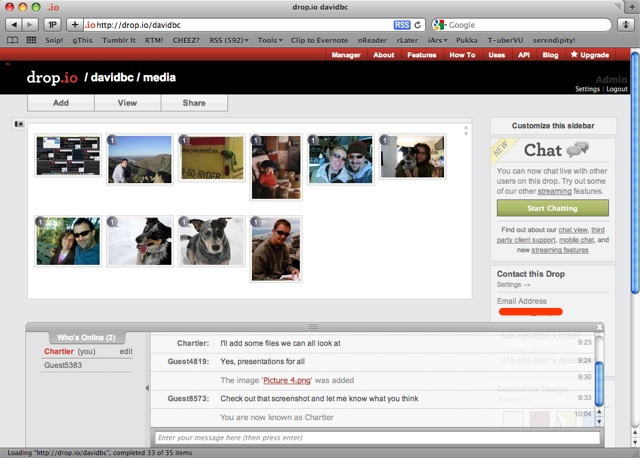Open the rLater bookmarklet
Image resolution: width=640 pixels, height=458 pixels.
[x=407, y=40]
